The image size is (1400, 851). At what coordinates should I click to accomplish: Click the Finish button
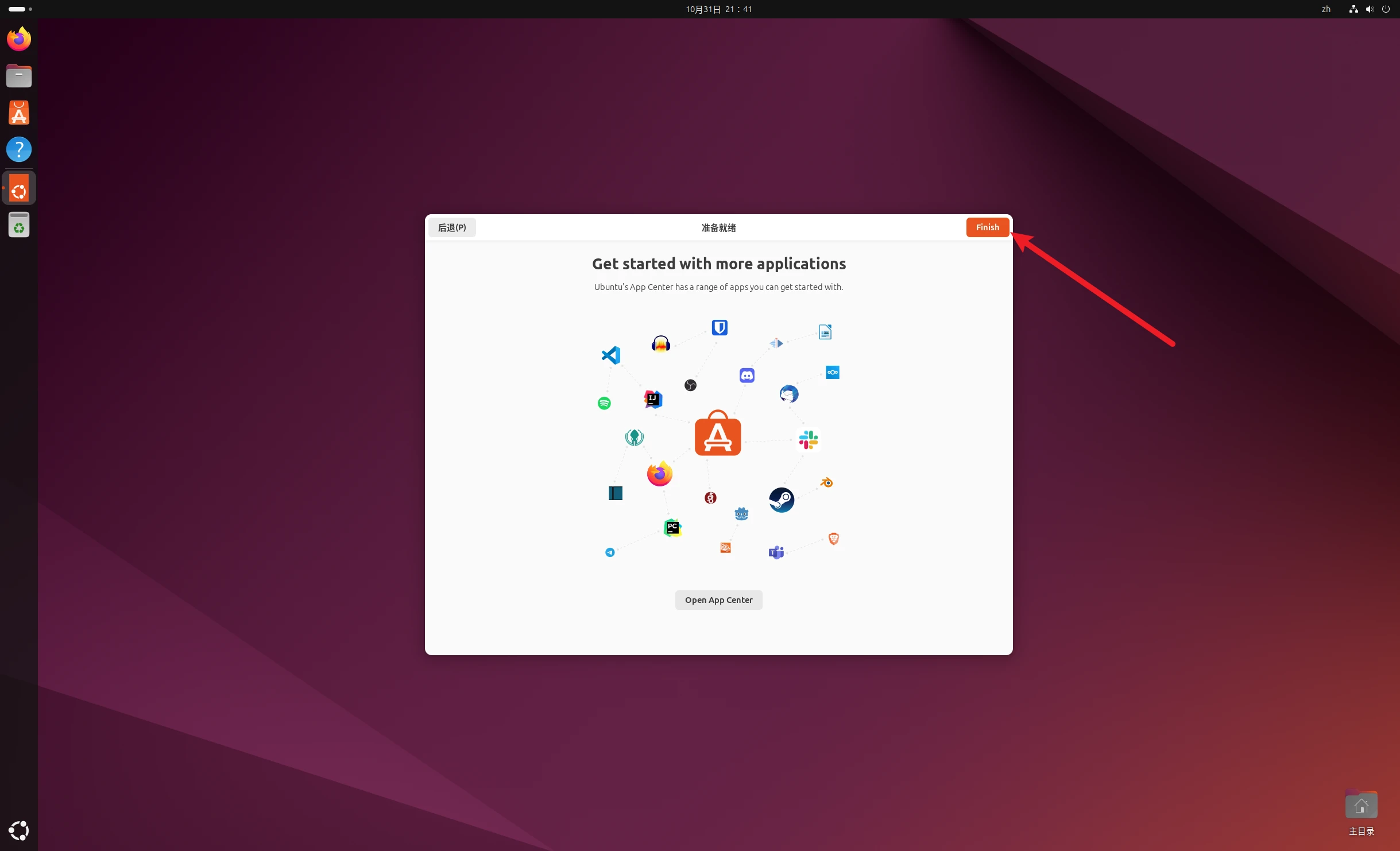[987, 227]
